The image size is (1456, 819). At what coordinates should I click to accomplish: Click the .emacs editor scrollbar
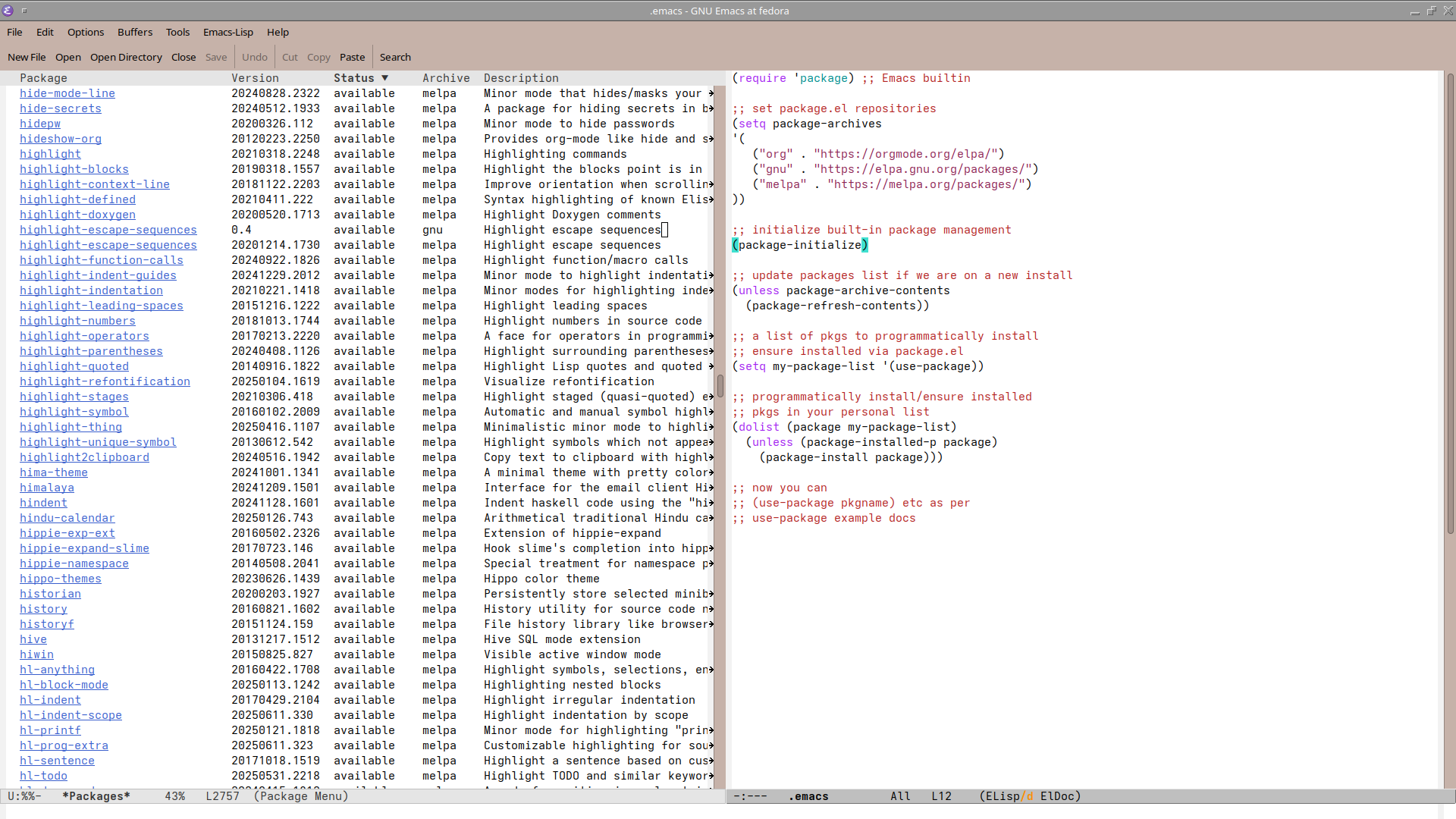[1450, 303]
